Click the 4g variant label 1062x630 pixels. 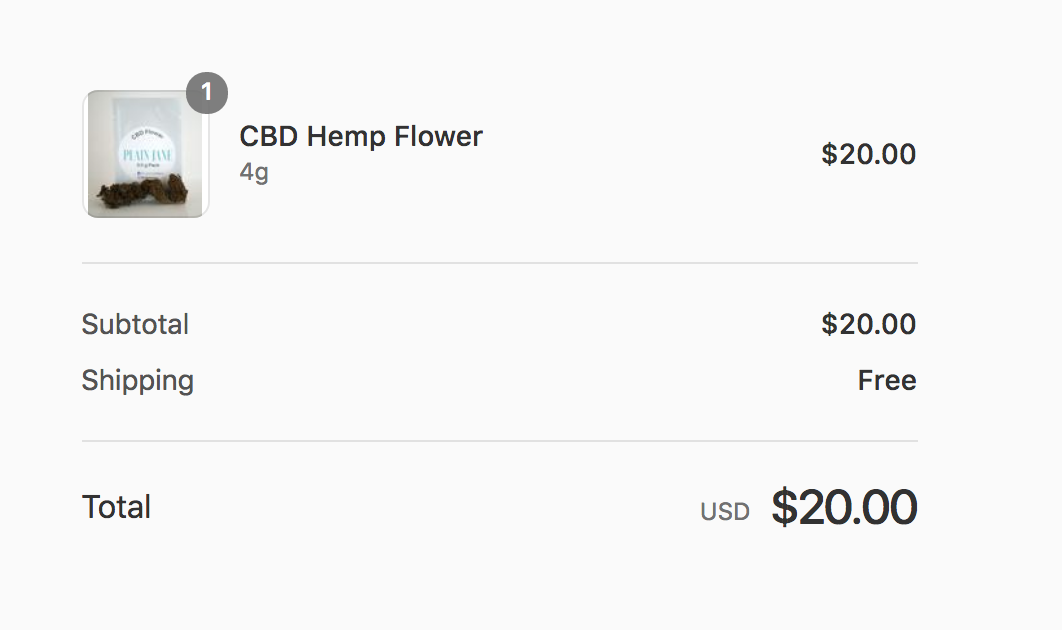point(254,172)
